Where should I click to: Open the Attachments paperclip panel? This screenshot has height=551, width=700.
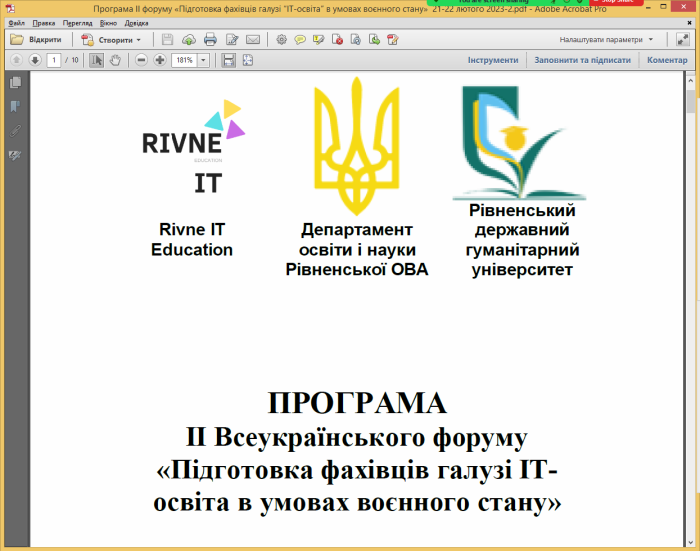point(15,130)
